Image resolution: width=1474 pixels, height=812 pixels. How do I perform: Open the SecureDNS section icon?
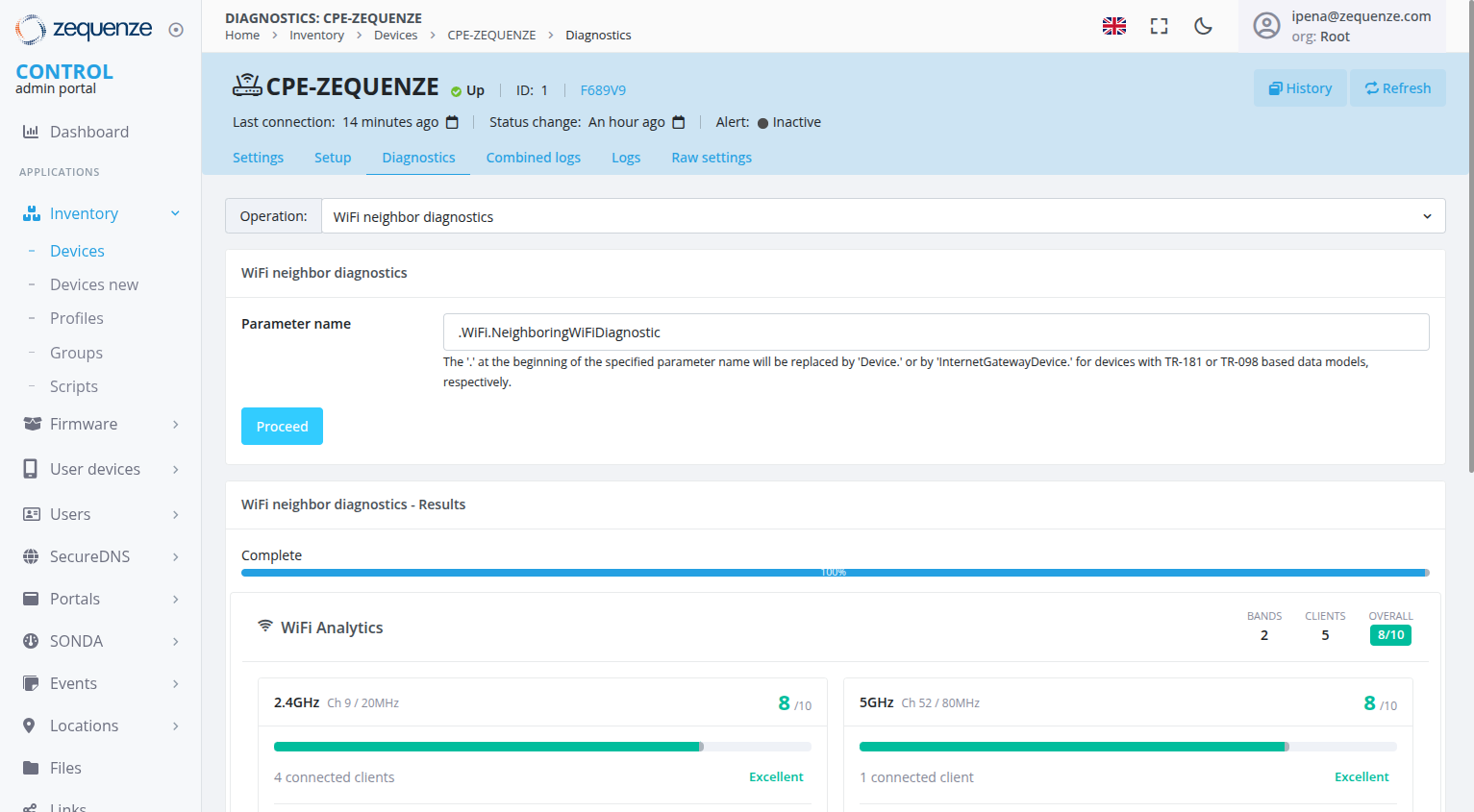(30, 556)
